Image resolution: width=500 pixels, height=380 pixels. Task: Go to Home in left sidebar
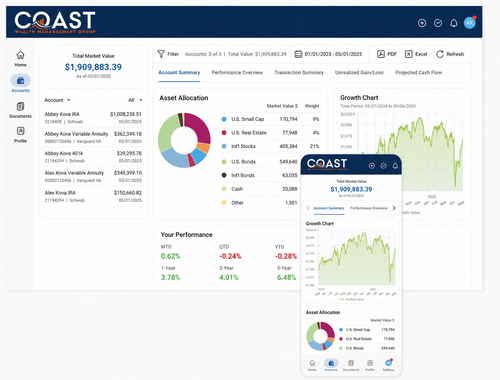pyautogui.click(x=20, y=58)
